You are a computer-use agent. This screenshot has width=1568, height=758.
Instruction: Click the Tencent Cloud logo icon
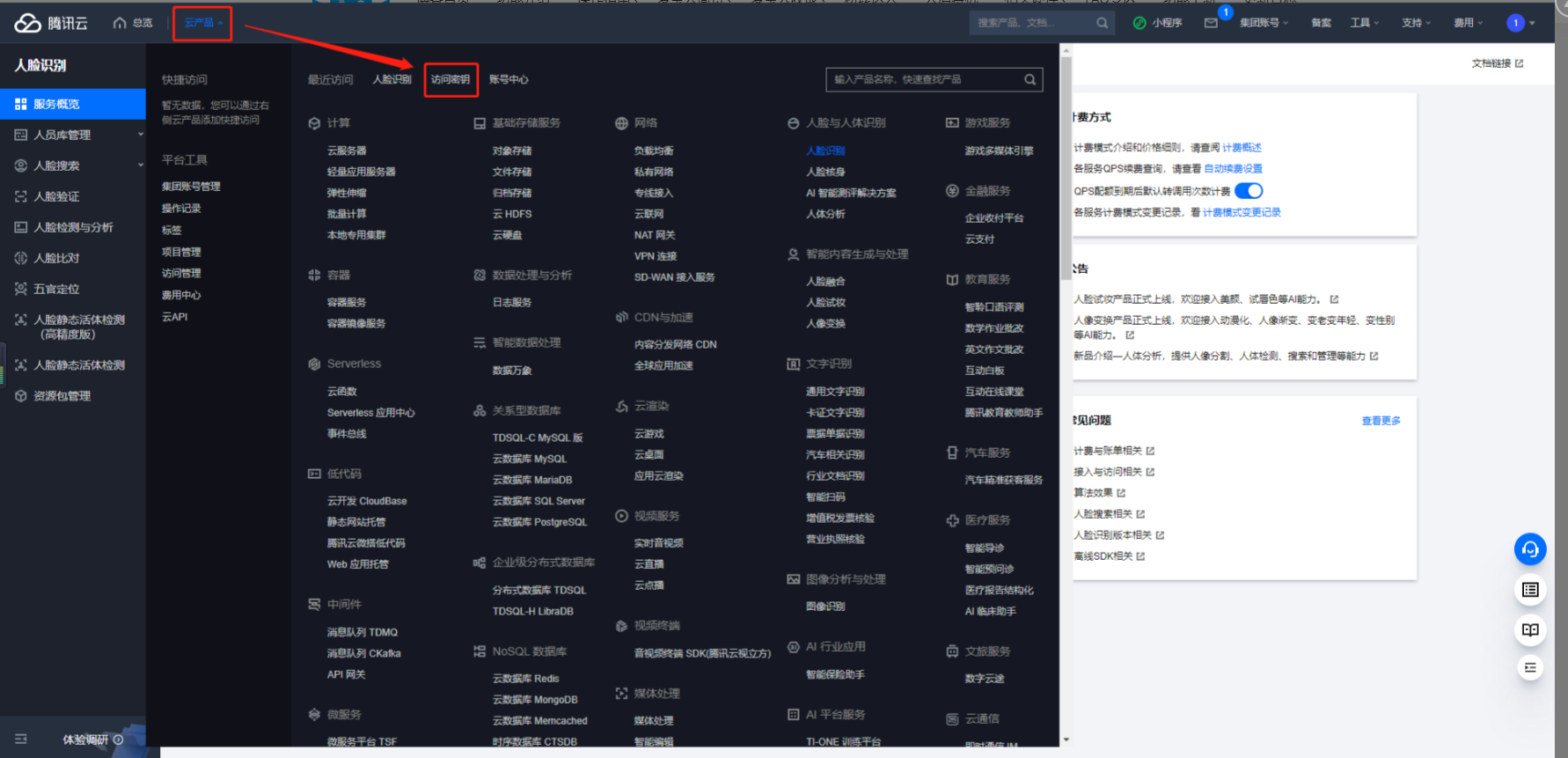(x=27, y=23)
